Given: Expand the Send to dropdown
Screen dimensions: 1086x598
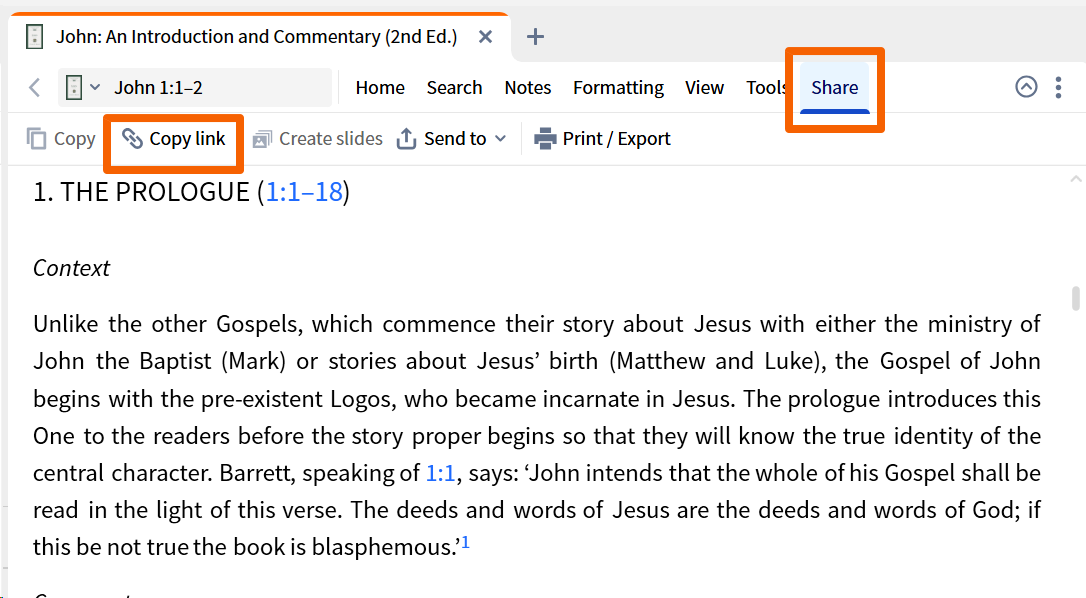Looking at the screenshot, I should [452, 139].
